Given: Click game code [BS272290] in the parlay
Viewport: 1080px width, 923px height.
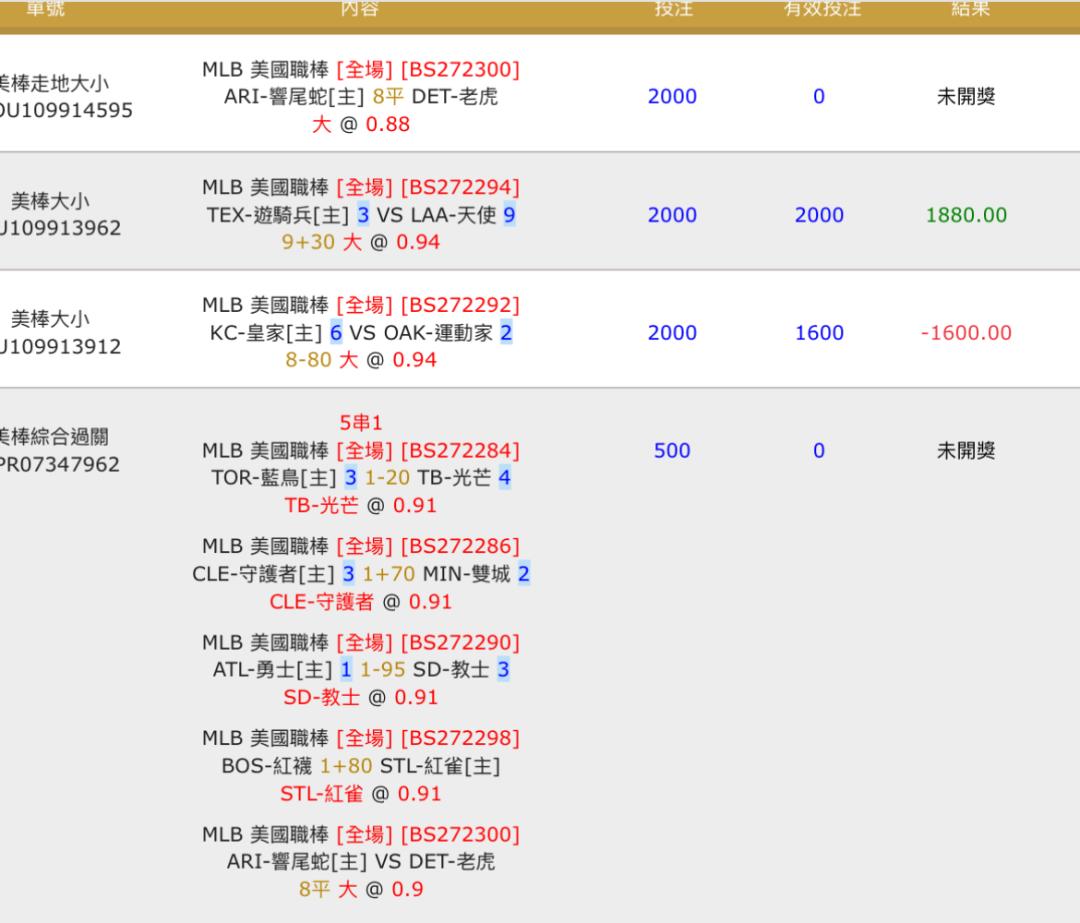Looking at the screenshot, I should (x=460, y=643).
